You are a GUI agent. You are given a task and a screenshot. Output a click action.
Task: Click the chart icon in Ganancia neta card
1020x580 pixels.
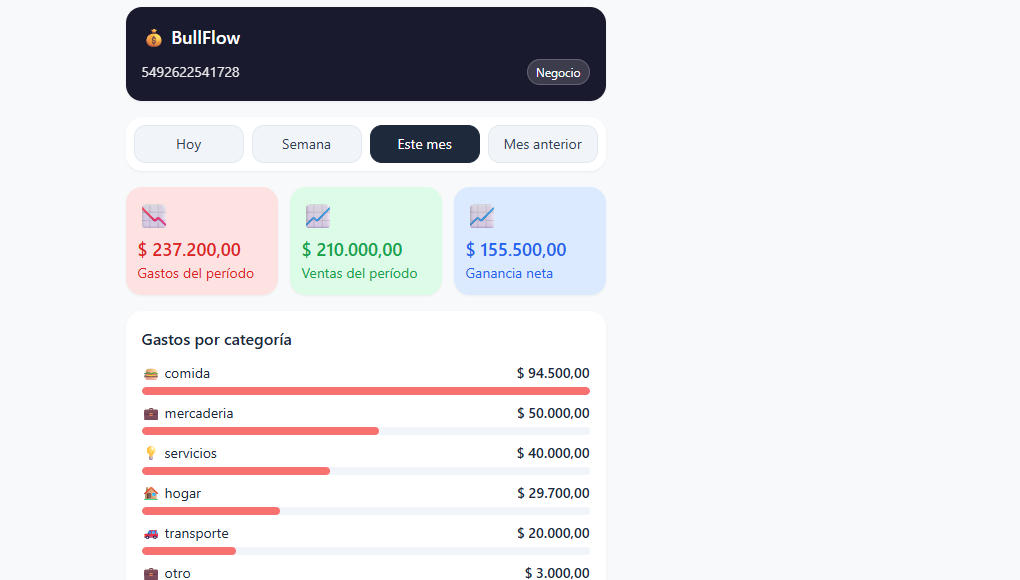(x=482, y=216)
